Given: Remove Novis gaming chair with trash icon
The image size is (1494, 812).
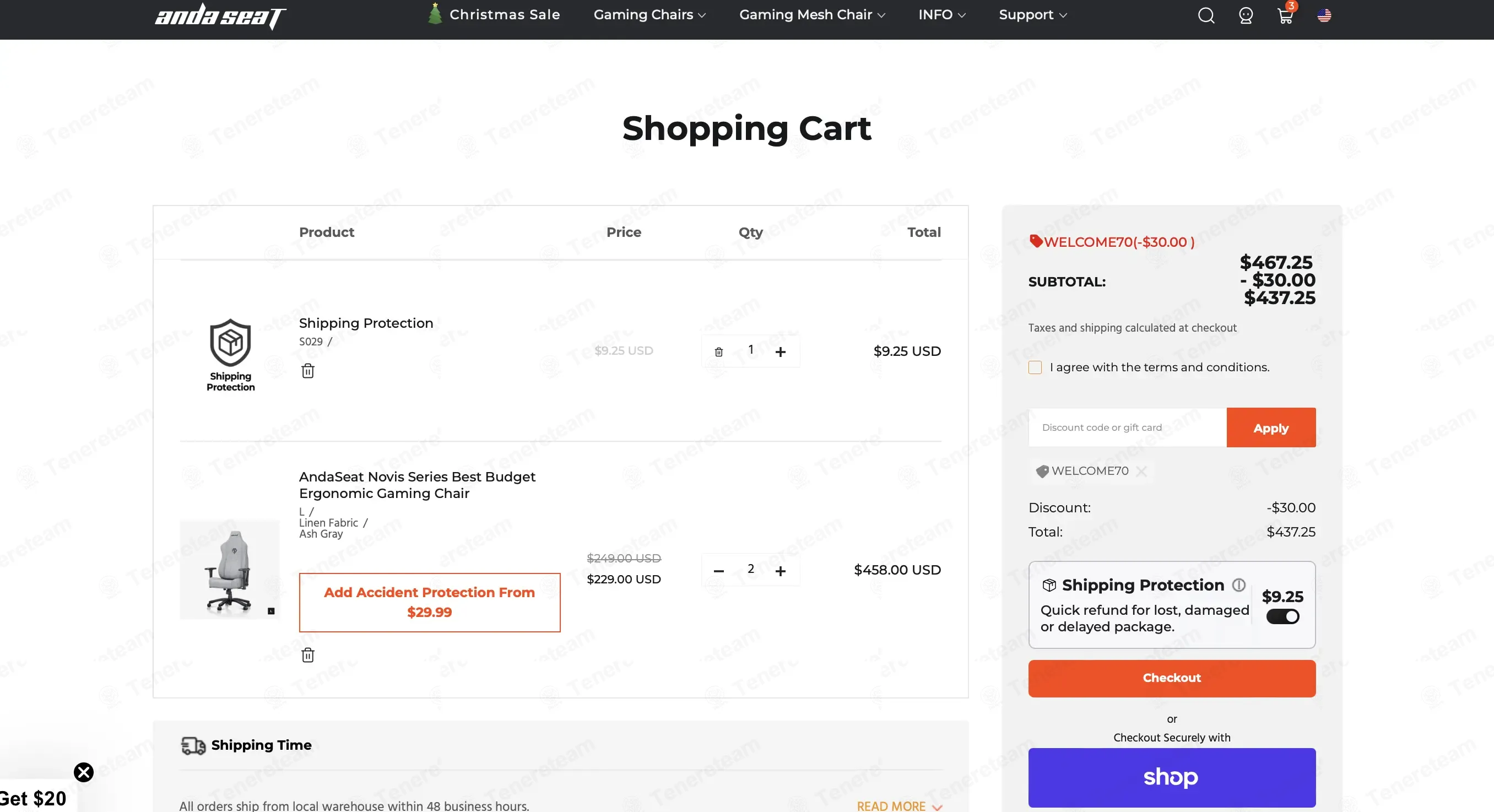Looking at the screenshot, I should point(308,655).
